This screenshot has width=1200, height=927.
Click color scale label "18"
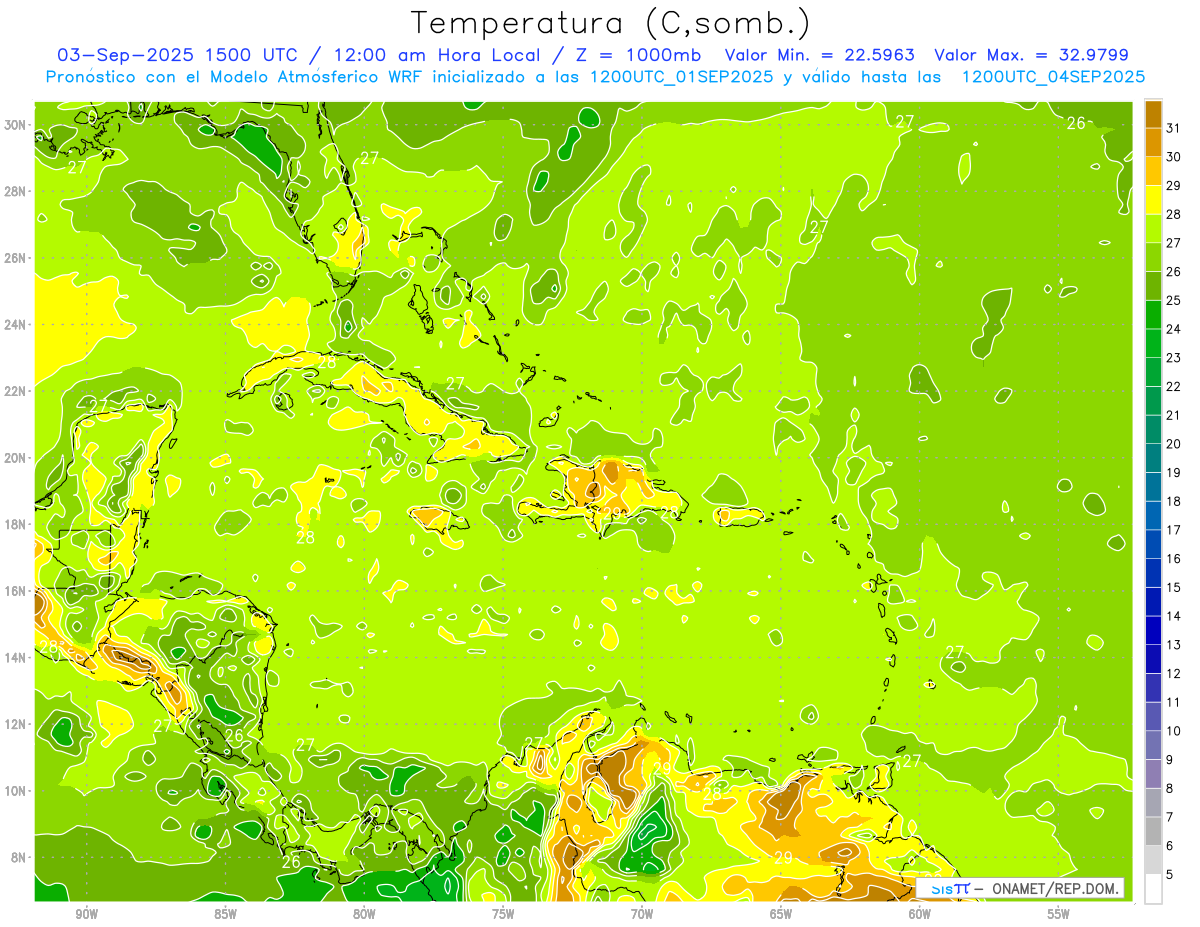[x=1174, y=501]
